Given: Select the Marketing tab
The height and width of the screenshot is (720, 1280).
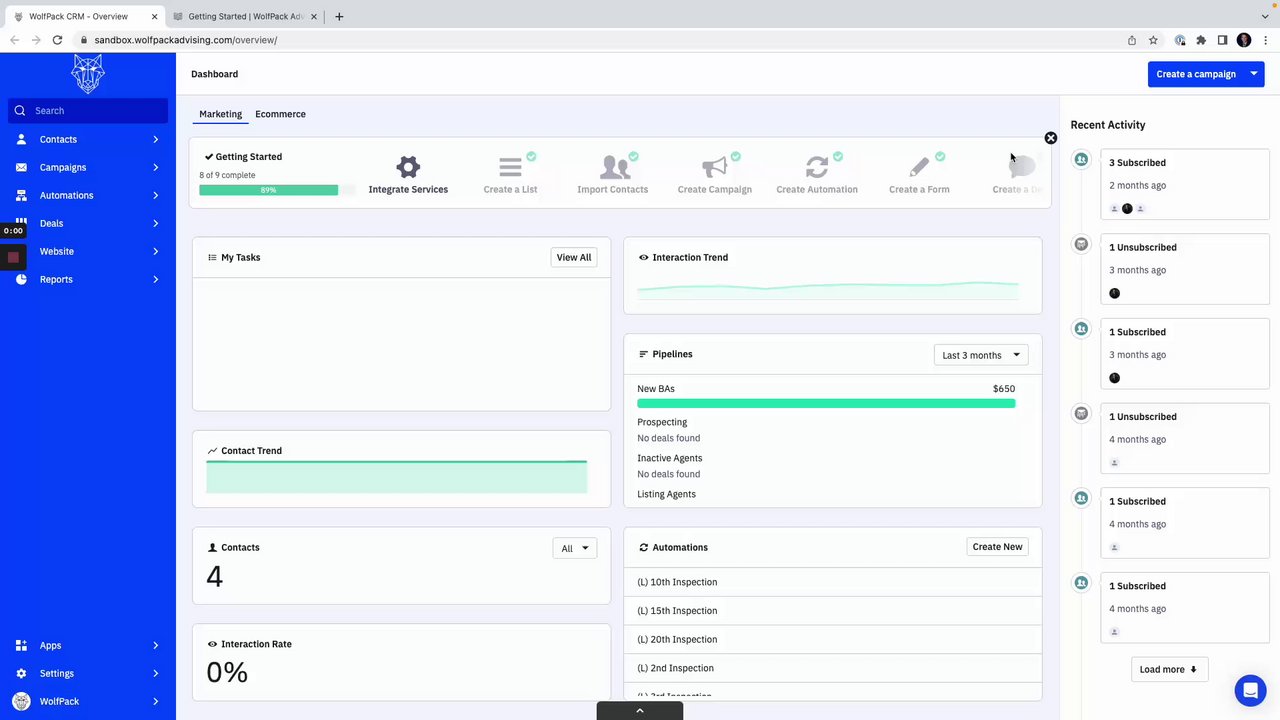Looking at the screenshot, I should pos(220,114).
